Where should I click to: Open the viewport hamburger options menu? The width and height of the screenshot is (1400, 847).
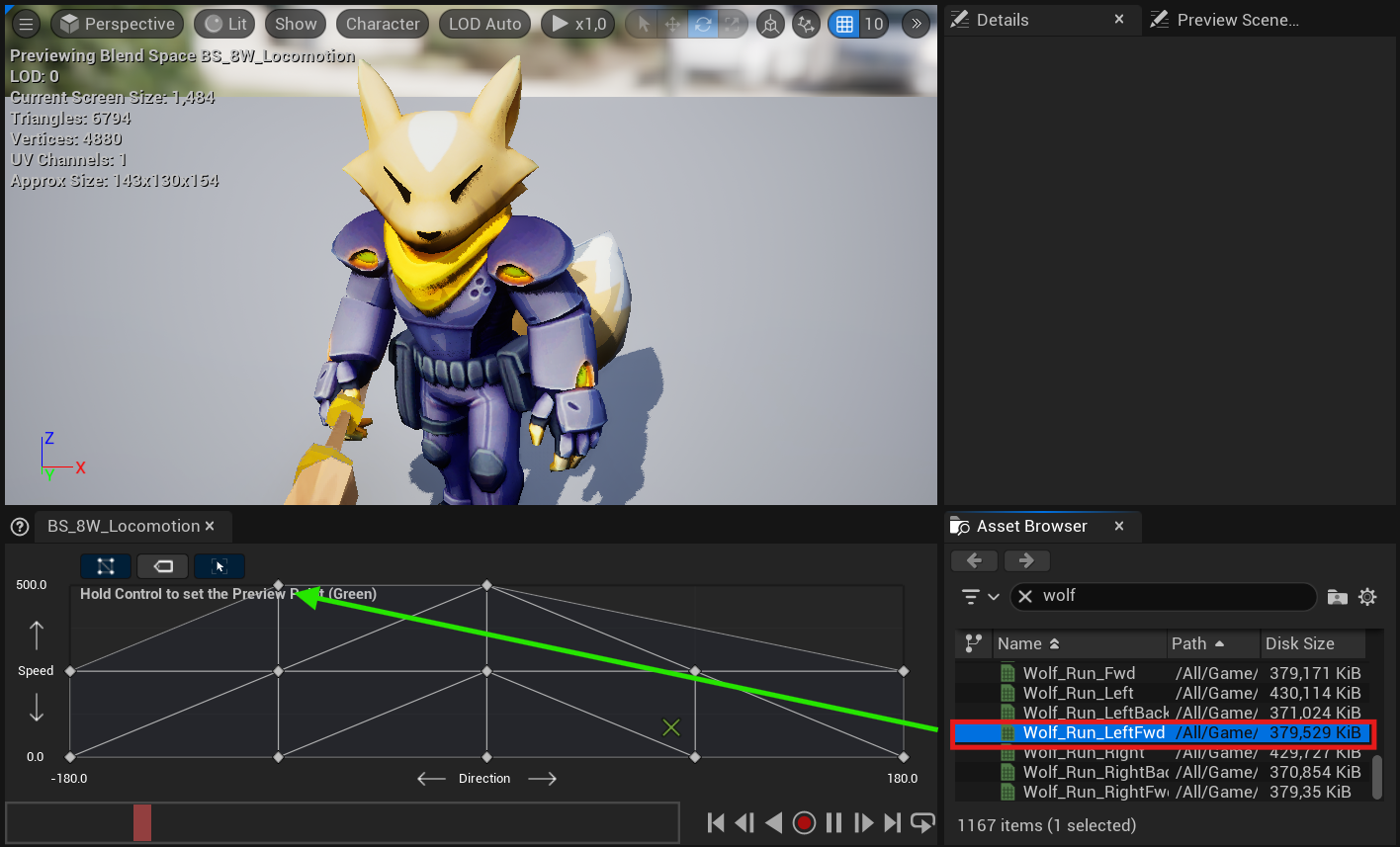[x=27, y=24]
